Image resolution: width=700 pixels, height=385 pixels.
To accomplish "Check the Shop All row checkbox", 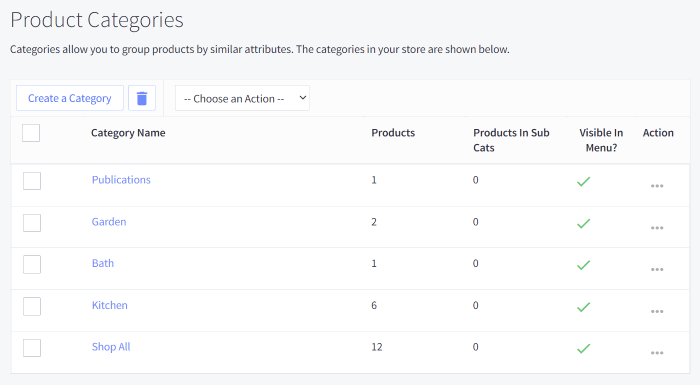I will tap(32, 348).
